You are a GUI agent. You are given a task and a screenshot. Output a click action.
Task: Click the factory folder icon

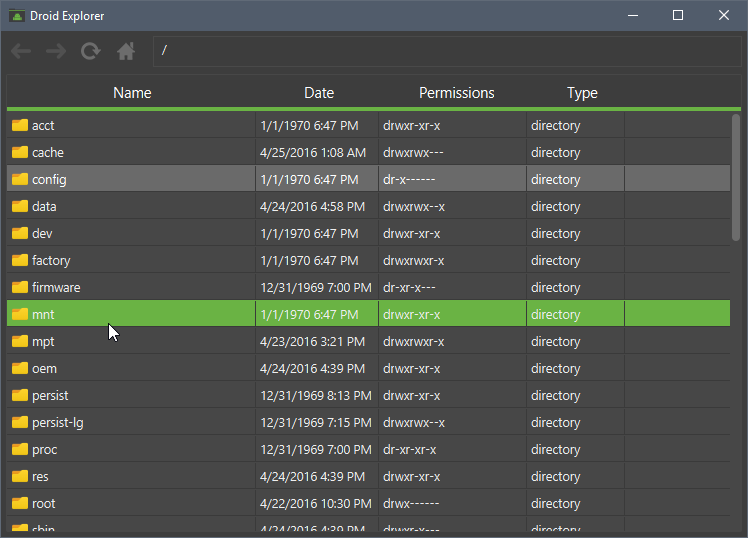(x=20, y=260)
